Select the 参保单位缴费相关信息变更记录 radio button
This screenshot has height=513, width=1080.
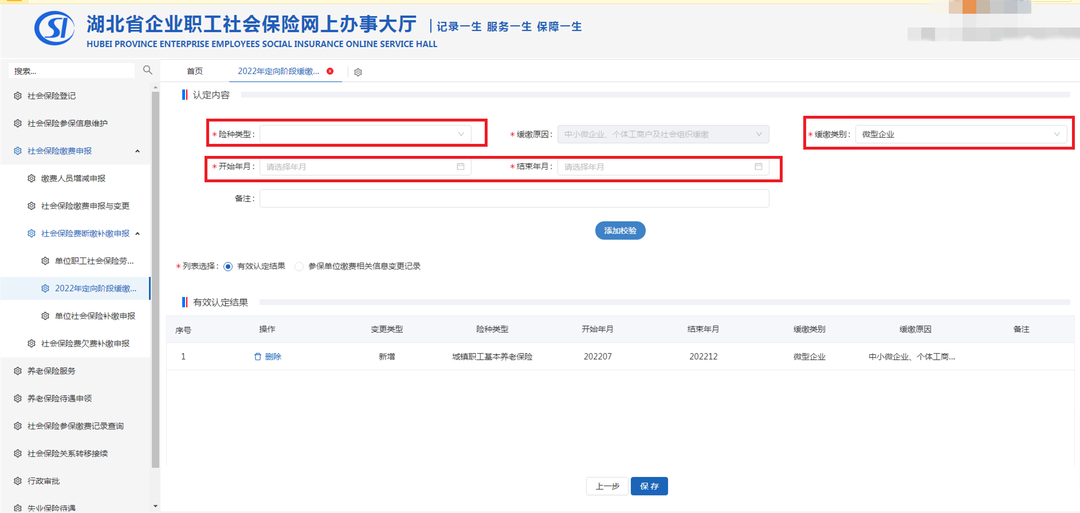299,266
